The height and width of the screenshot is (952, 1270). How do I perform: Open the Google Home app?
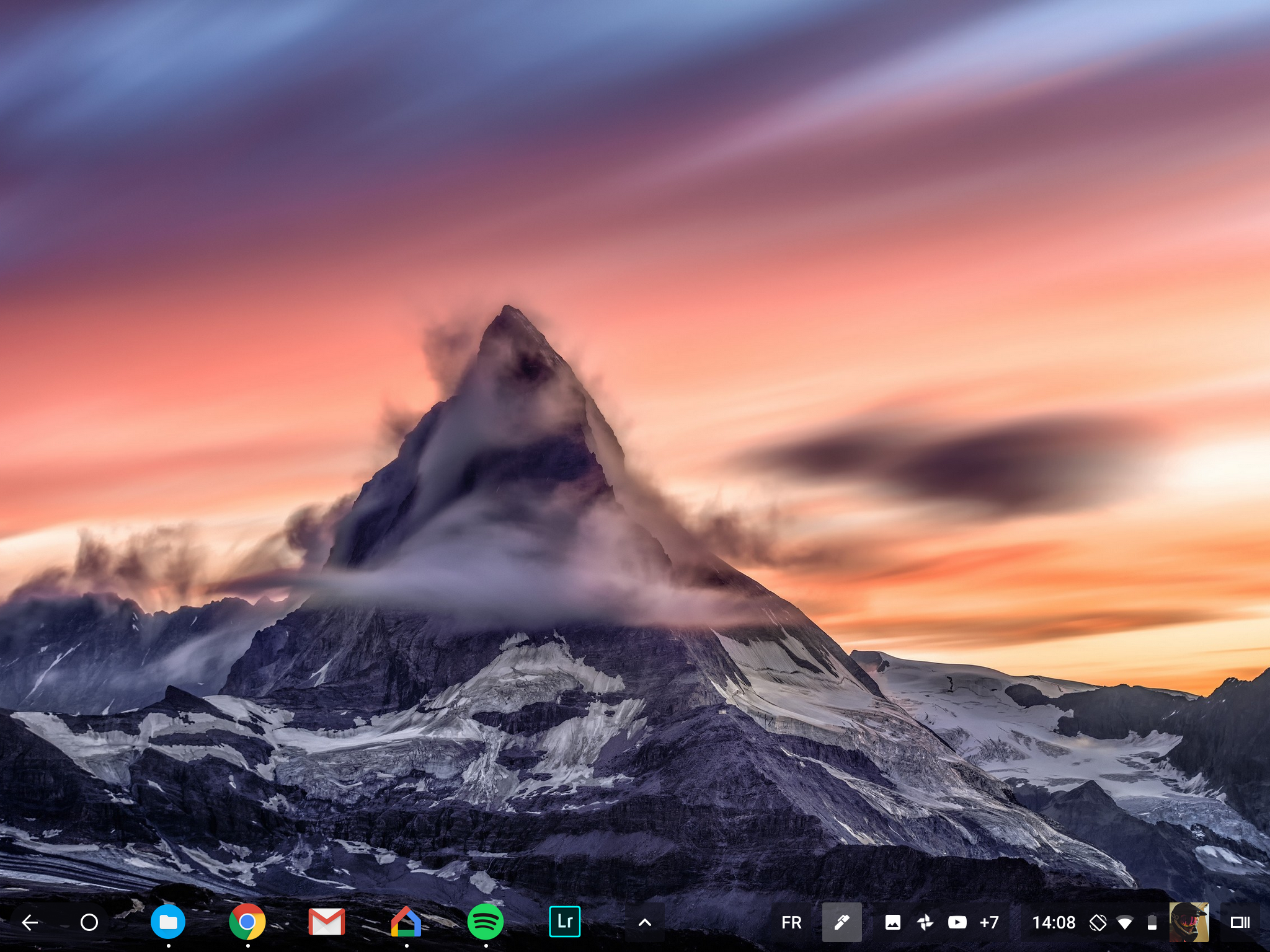[406, 922]
